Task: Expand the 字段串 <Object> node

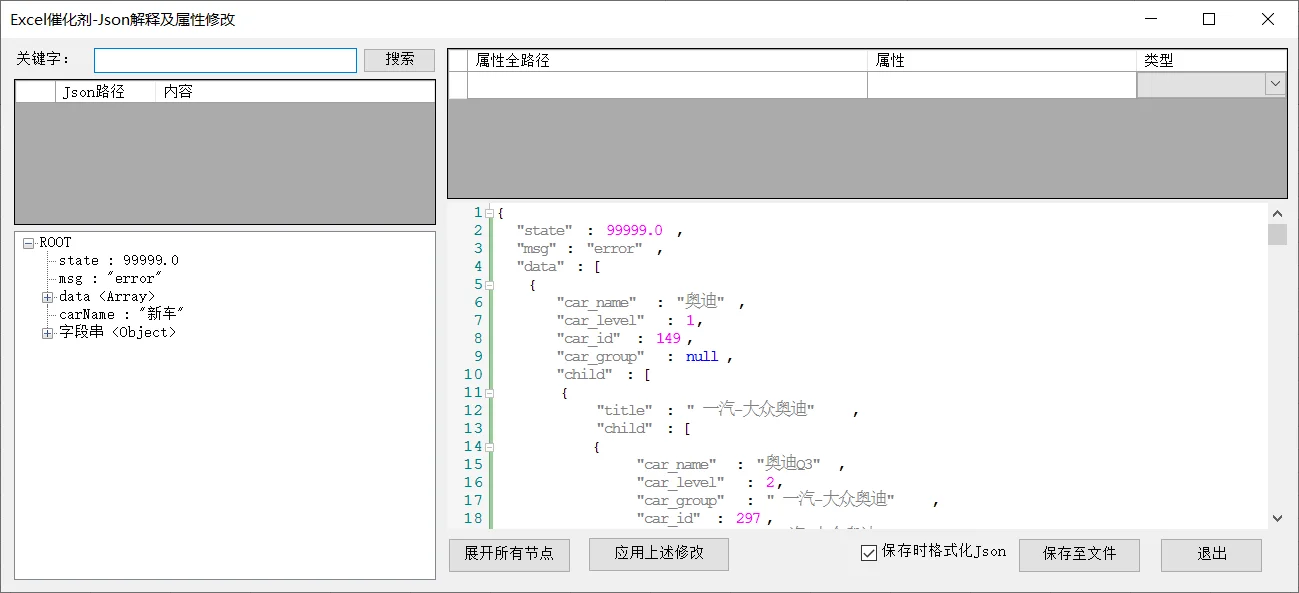Action: pyautogui.click(x=47, y=333)
